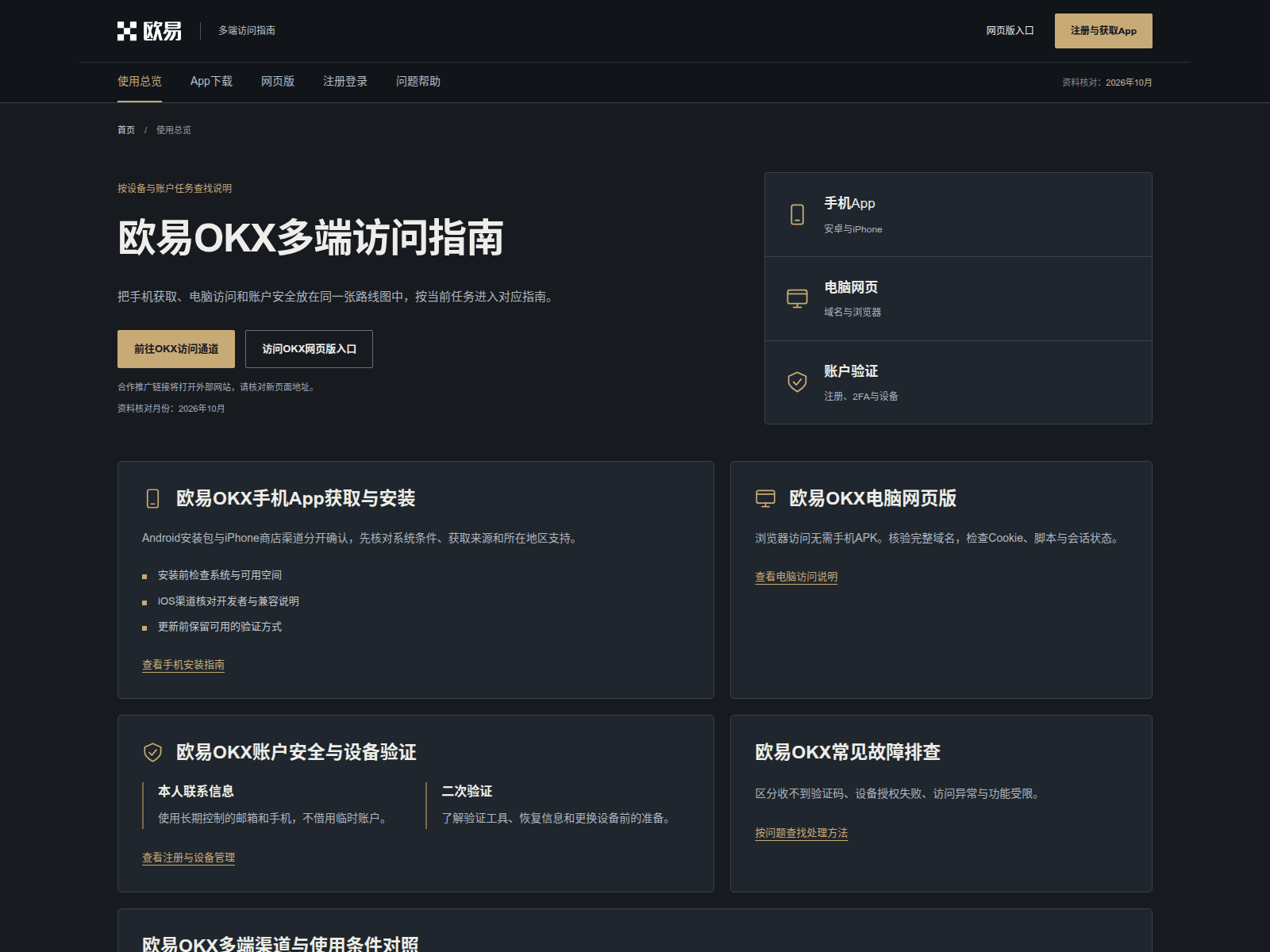The height and width of the screenshot is (952, 1270).
Task: Click the 欧易OKX电脑网页版 heading text
Action: coord(872,498)
